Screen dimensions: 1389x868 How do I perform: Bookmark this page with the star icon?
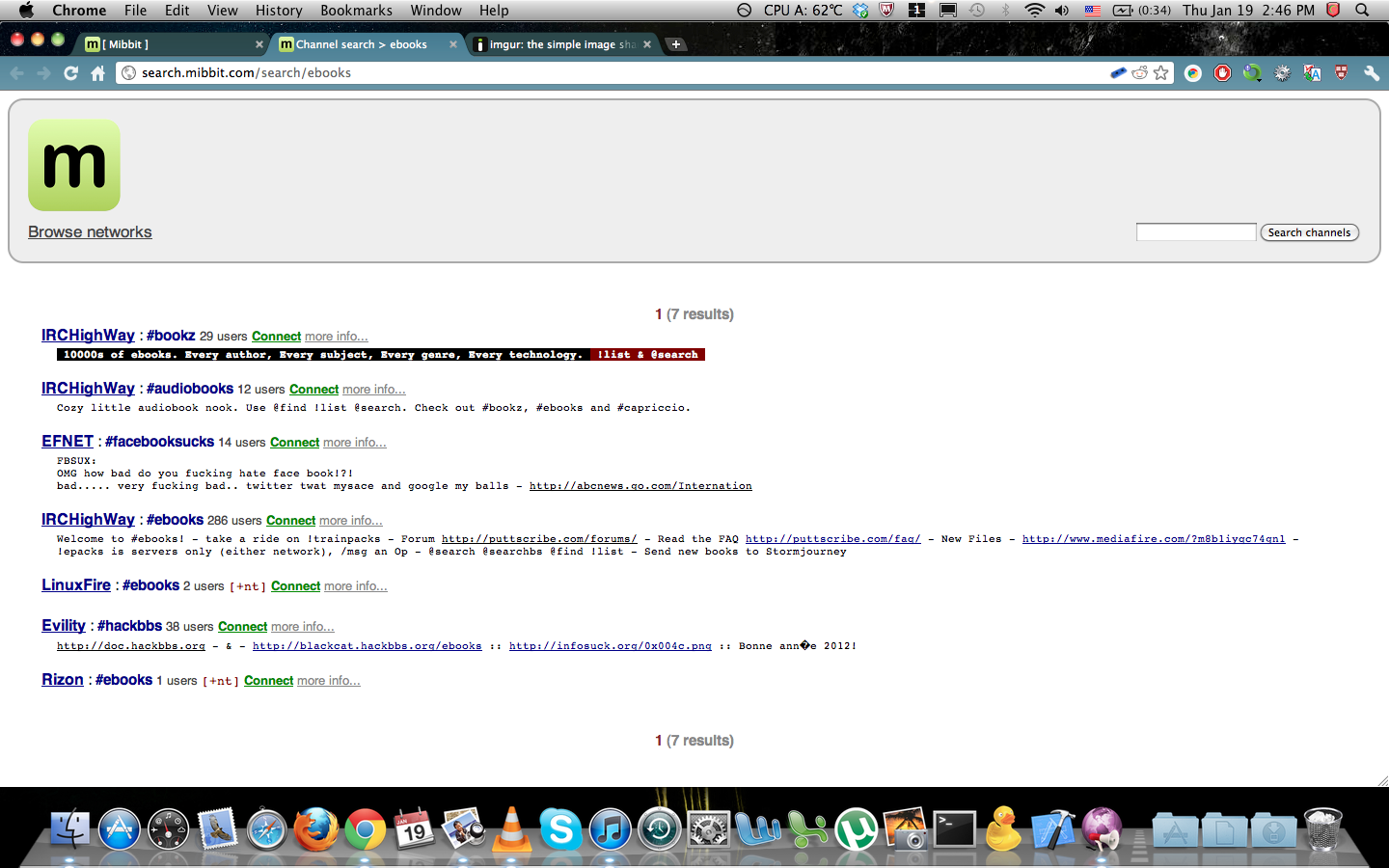coord(1161,73)
